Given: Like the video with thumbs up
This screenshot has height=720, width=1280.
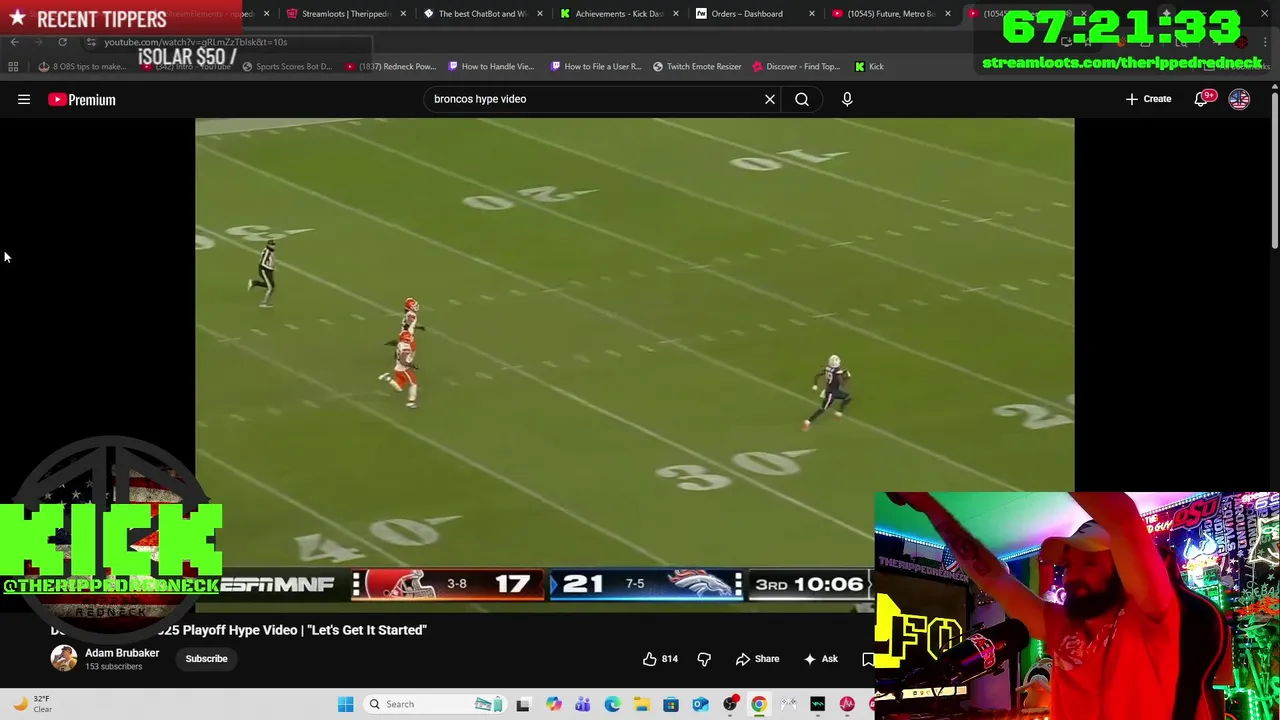Looking at the screenshot, I should (650, 659).
